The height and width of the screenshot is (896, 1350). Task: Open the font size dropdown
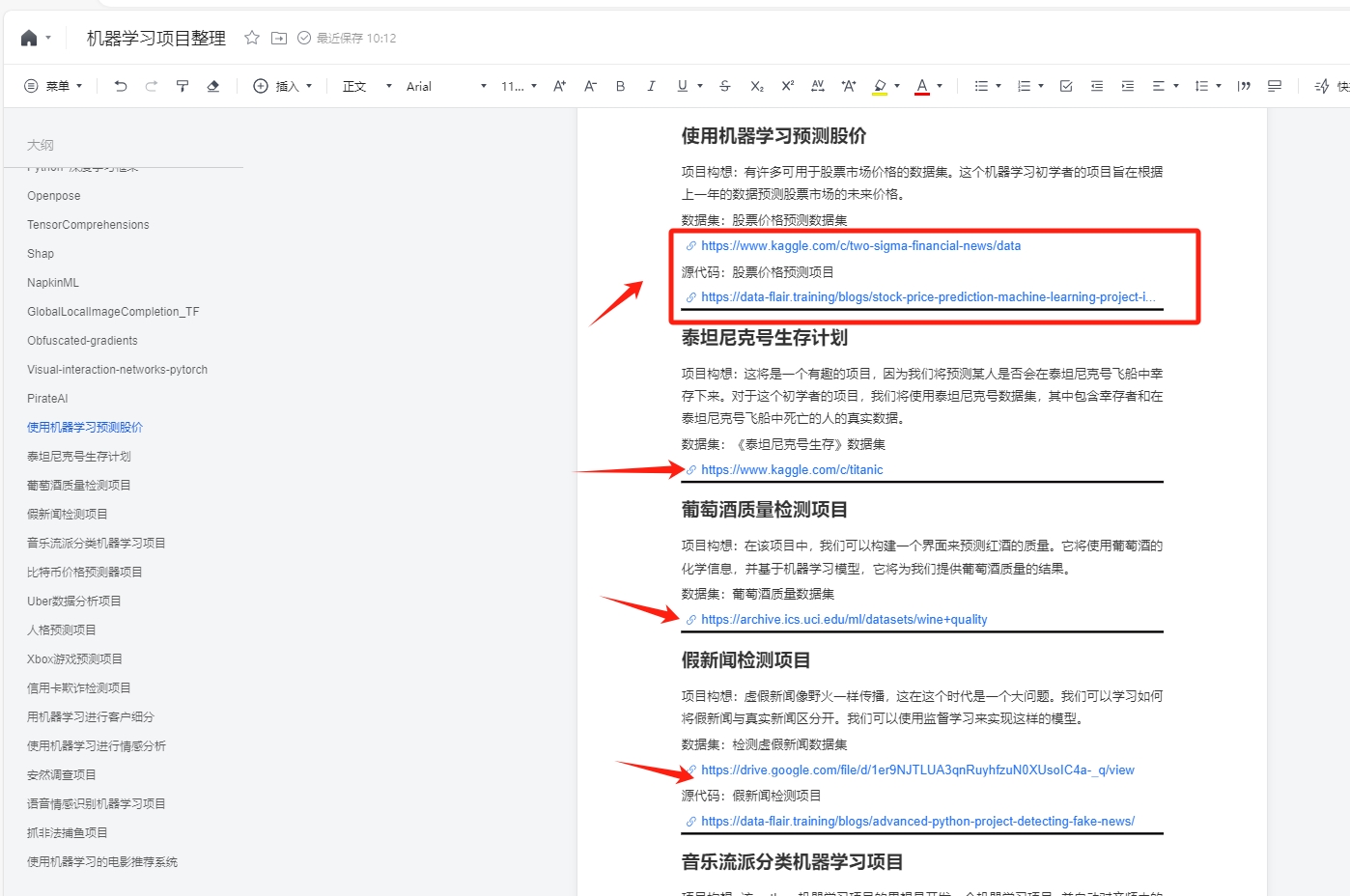[519, 86]
